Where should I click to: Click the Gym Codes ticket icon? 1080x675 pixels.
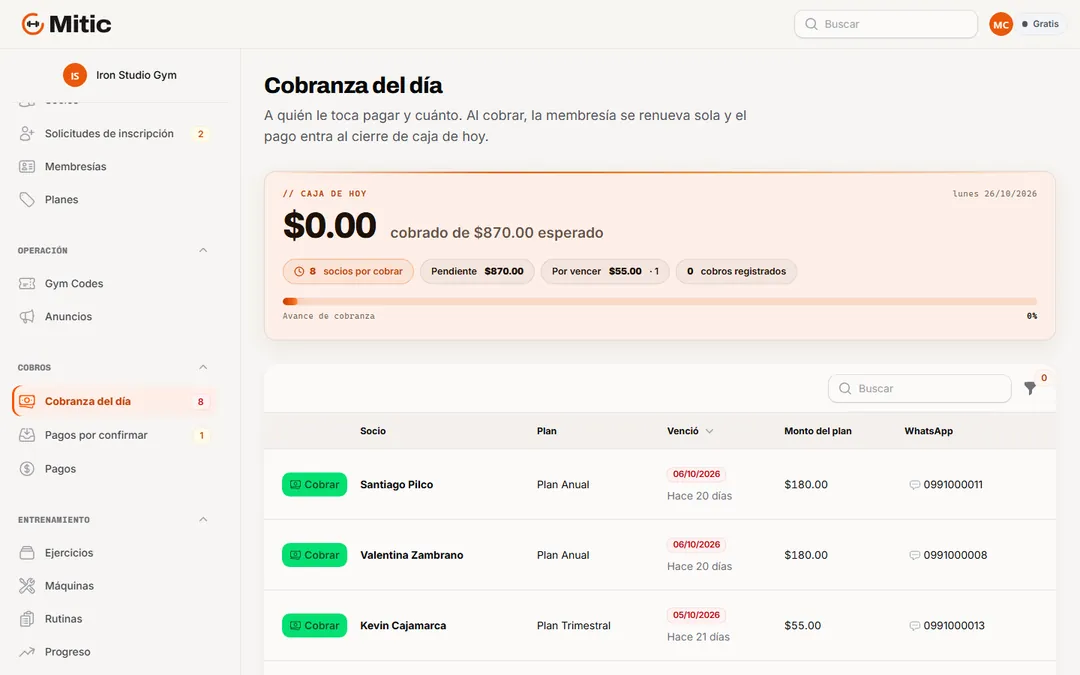tap(27, 284)
